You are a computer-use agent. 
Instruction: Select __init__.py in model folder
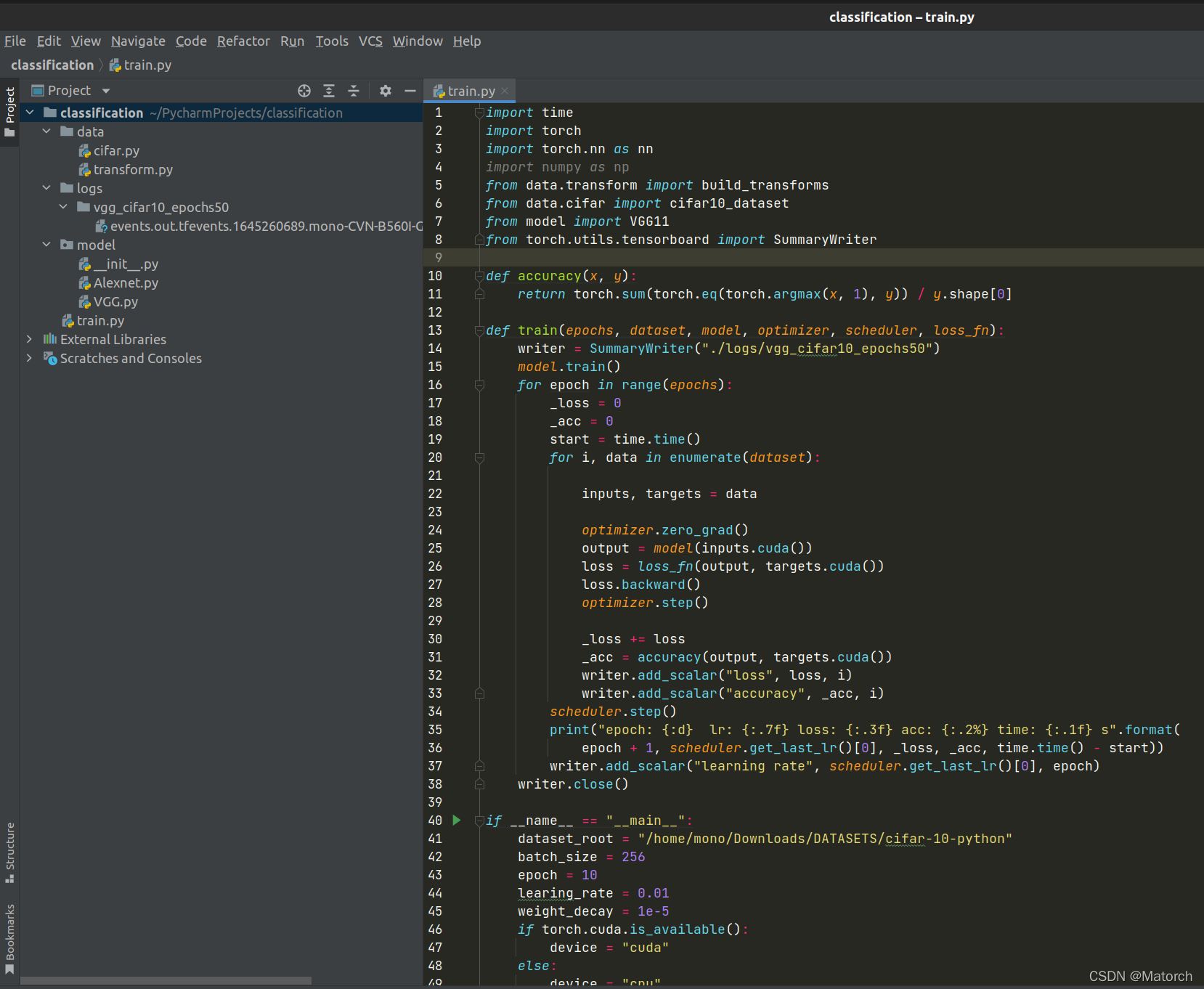(126, 264)
